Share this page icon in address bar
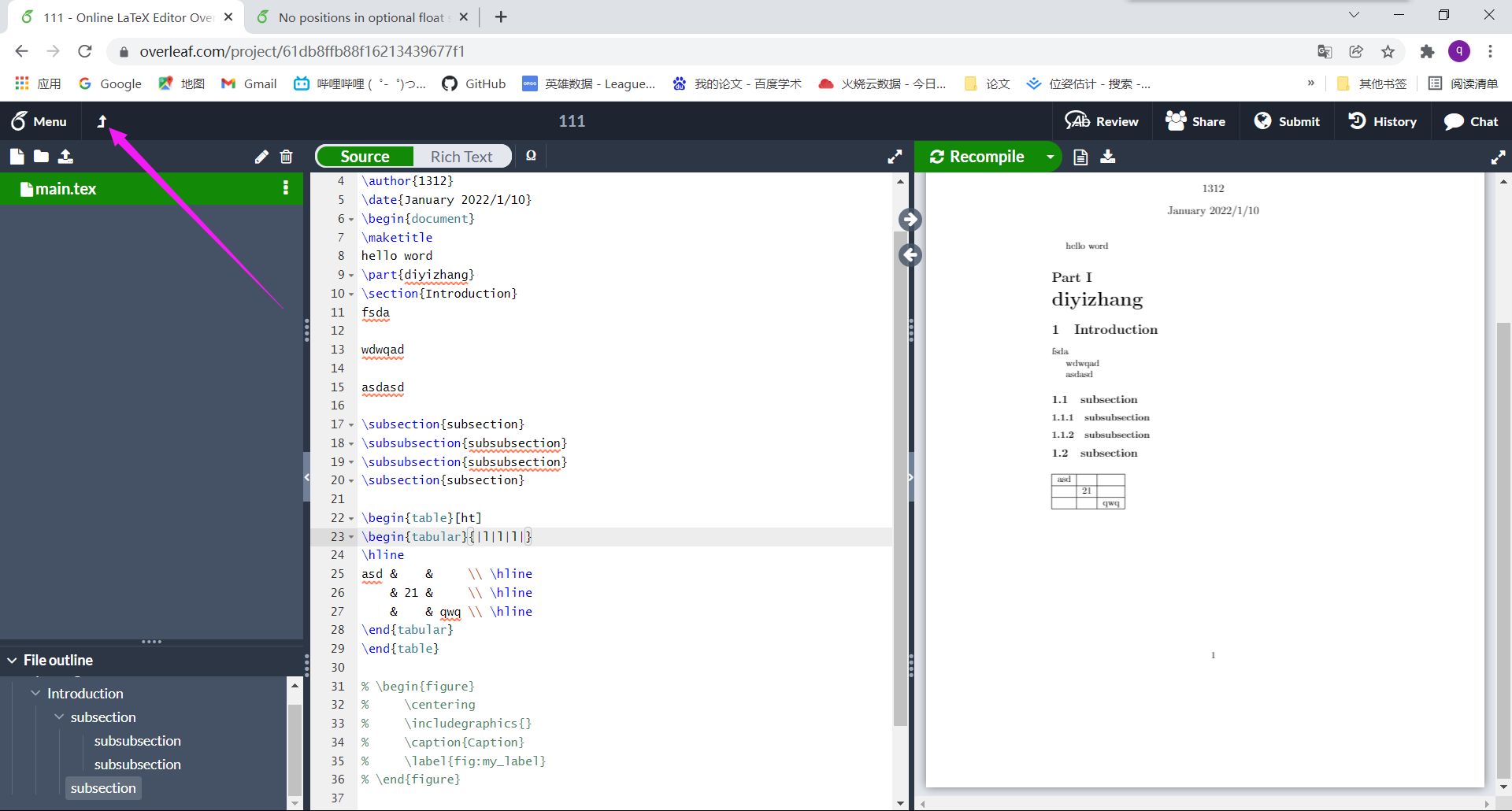This screenshot has width=1512, height=811. [x=1356, y=51]
